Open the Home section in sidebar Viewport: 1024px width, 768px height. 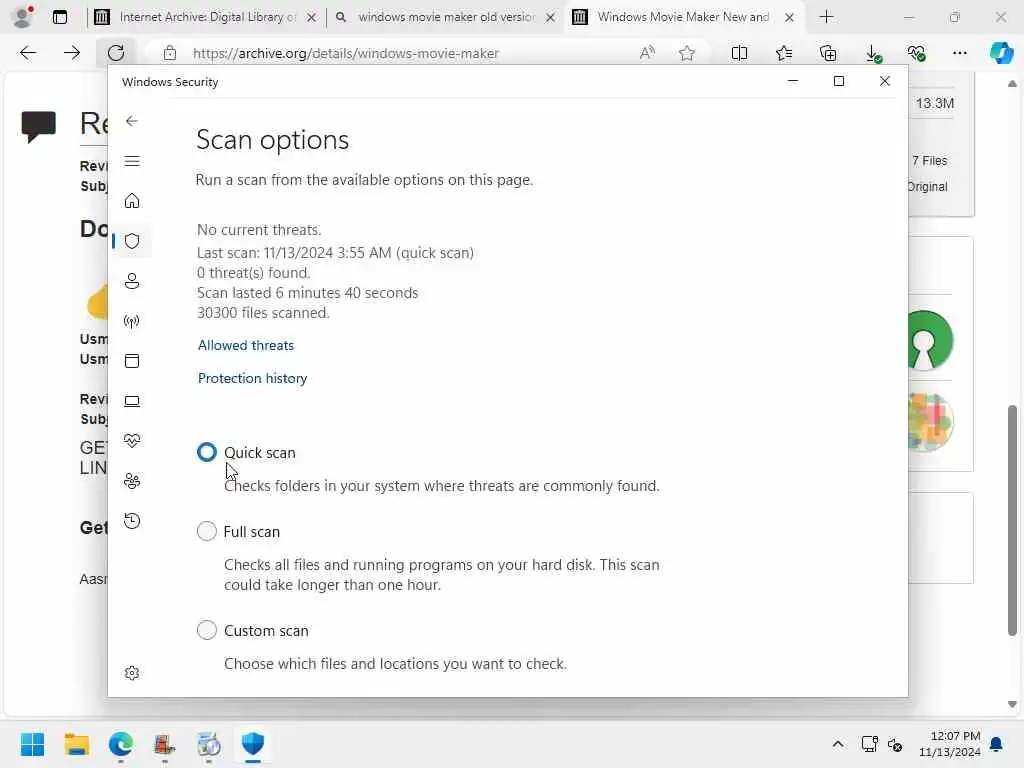pos(132,200)
